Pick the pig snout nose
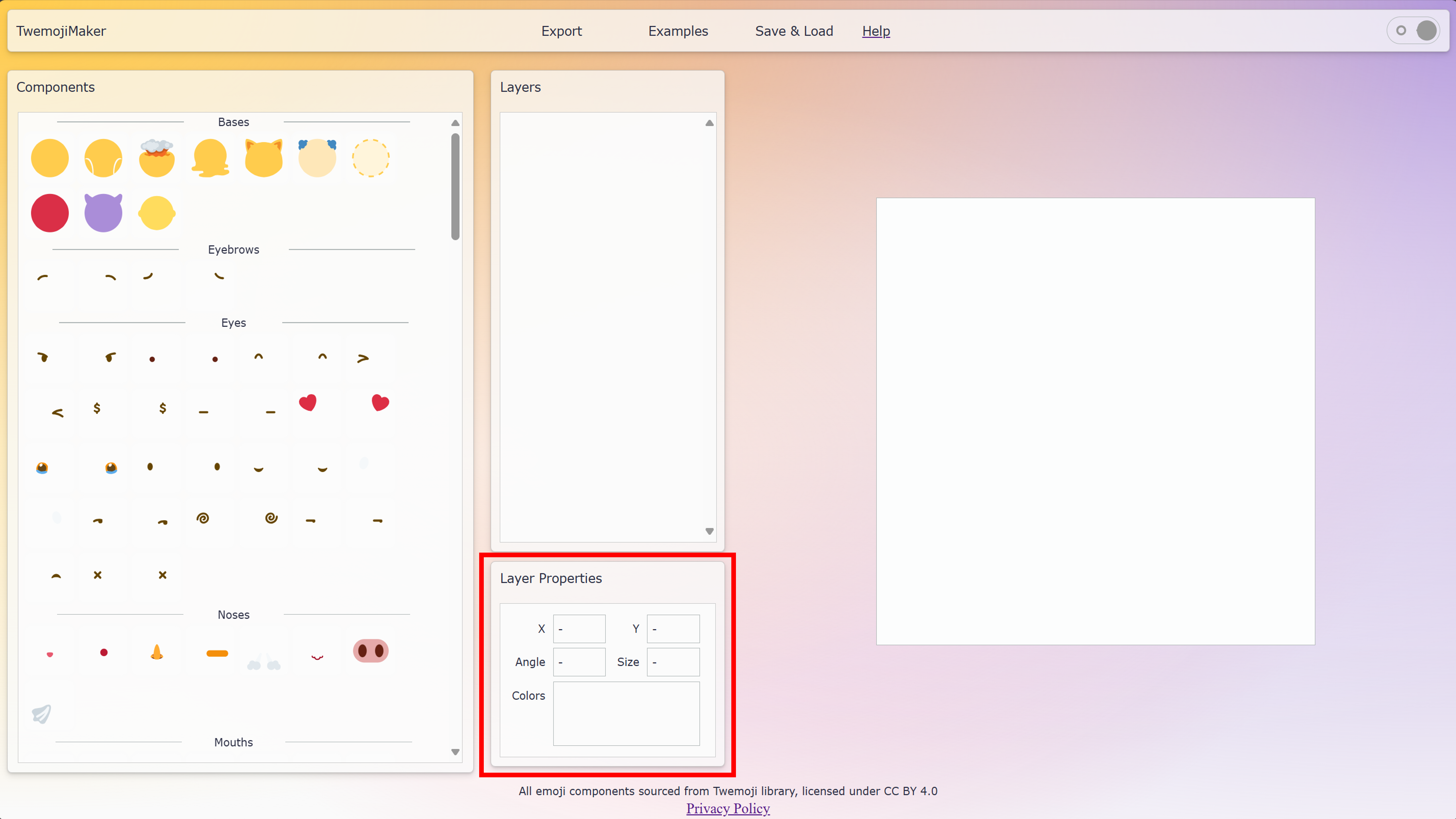 (x=370, y=651)
